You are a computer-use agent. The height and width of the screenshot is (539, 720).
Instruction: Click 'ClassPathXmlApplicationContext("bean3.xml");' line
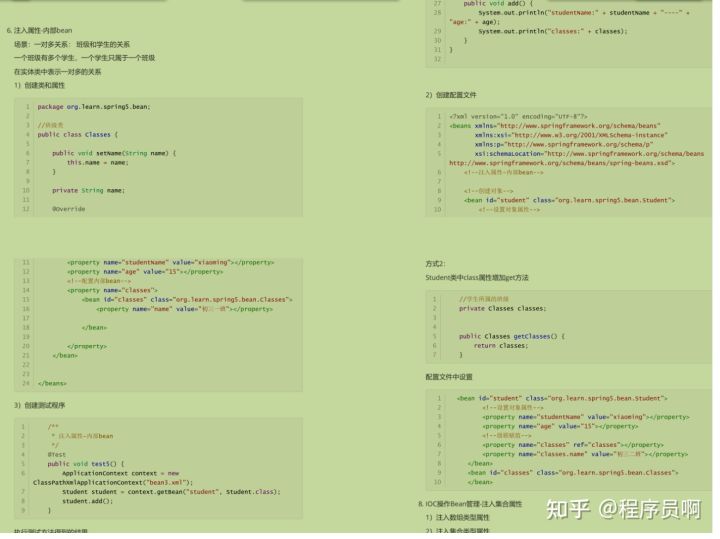click(113, 483)
